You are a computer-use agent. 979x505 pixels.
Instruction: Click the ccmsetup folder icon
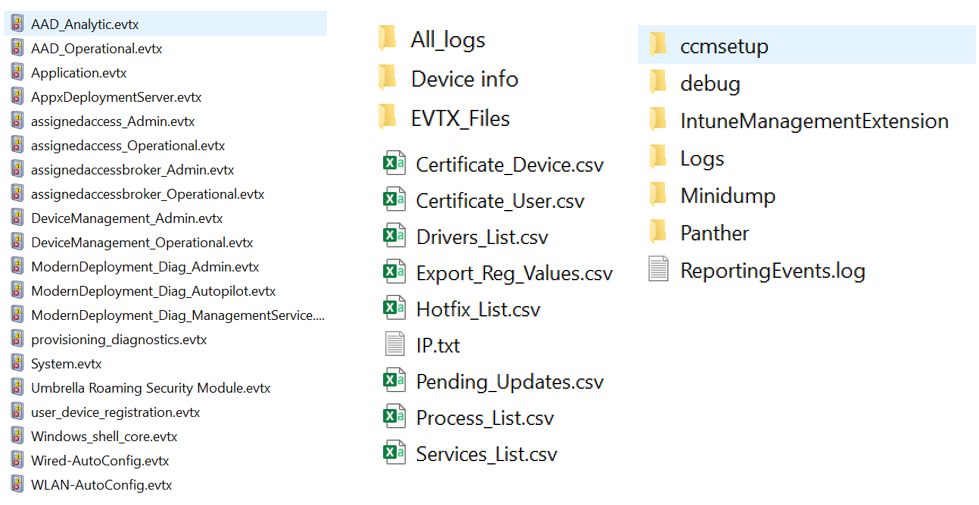tap(657, 44)
